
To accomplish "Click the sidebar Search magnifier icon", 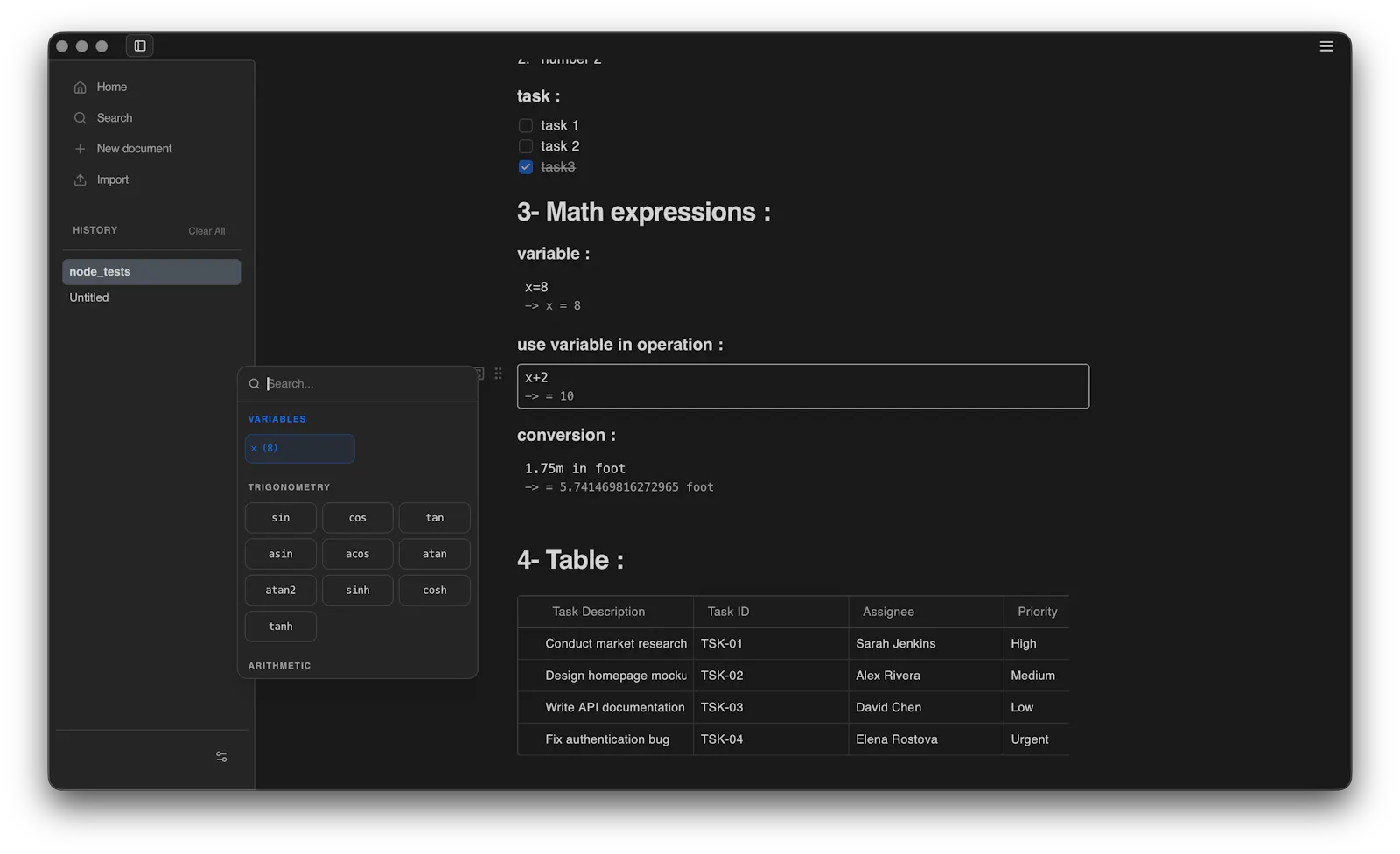I will pos(80,118).
